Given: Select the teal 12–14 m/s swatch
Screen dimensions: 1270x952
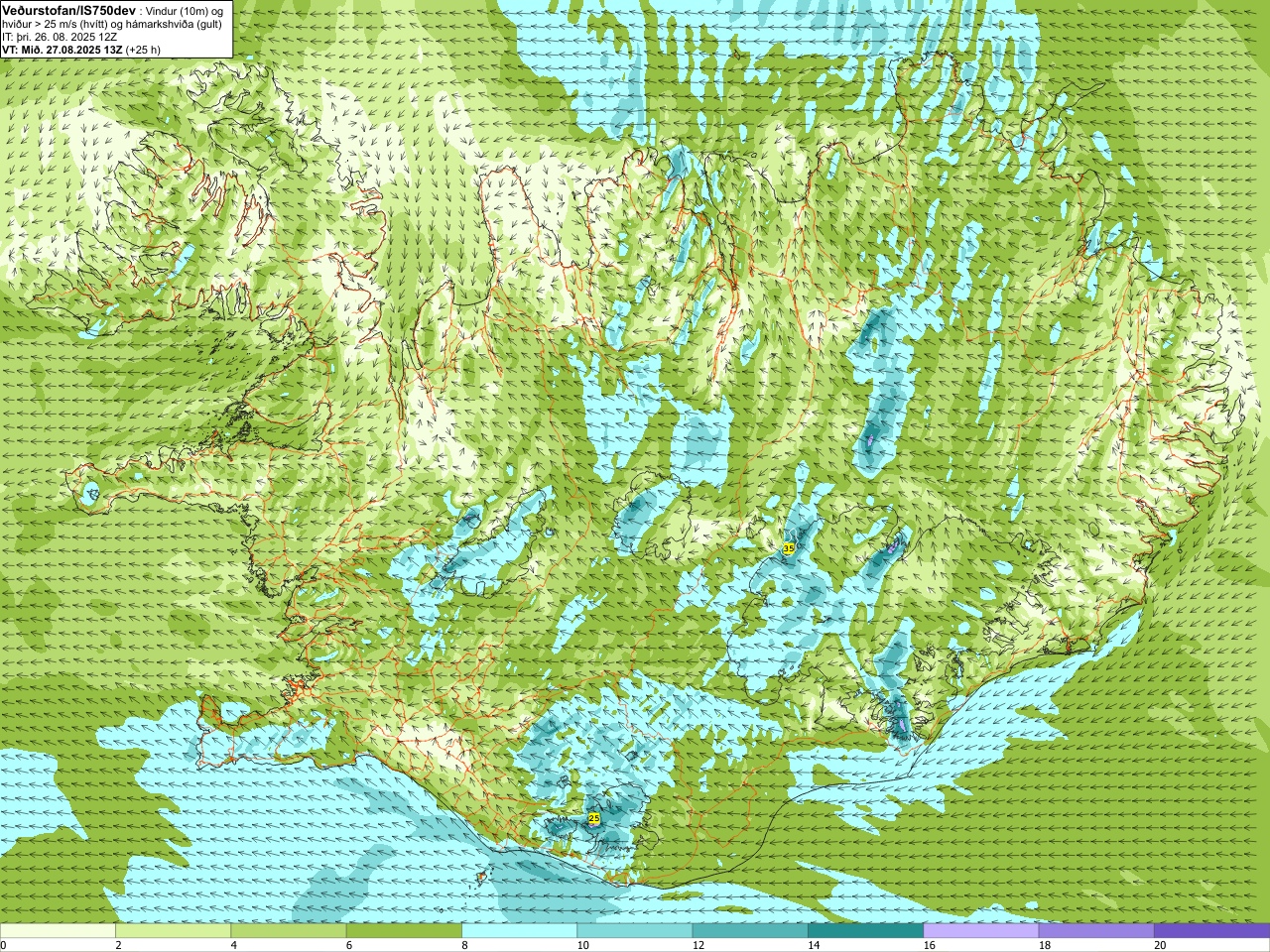Looking at the screenshot, I should coord(750,931).
